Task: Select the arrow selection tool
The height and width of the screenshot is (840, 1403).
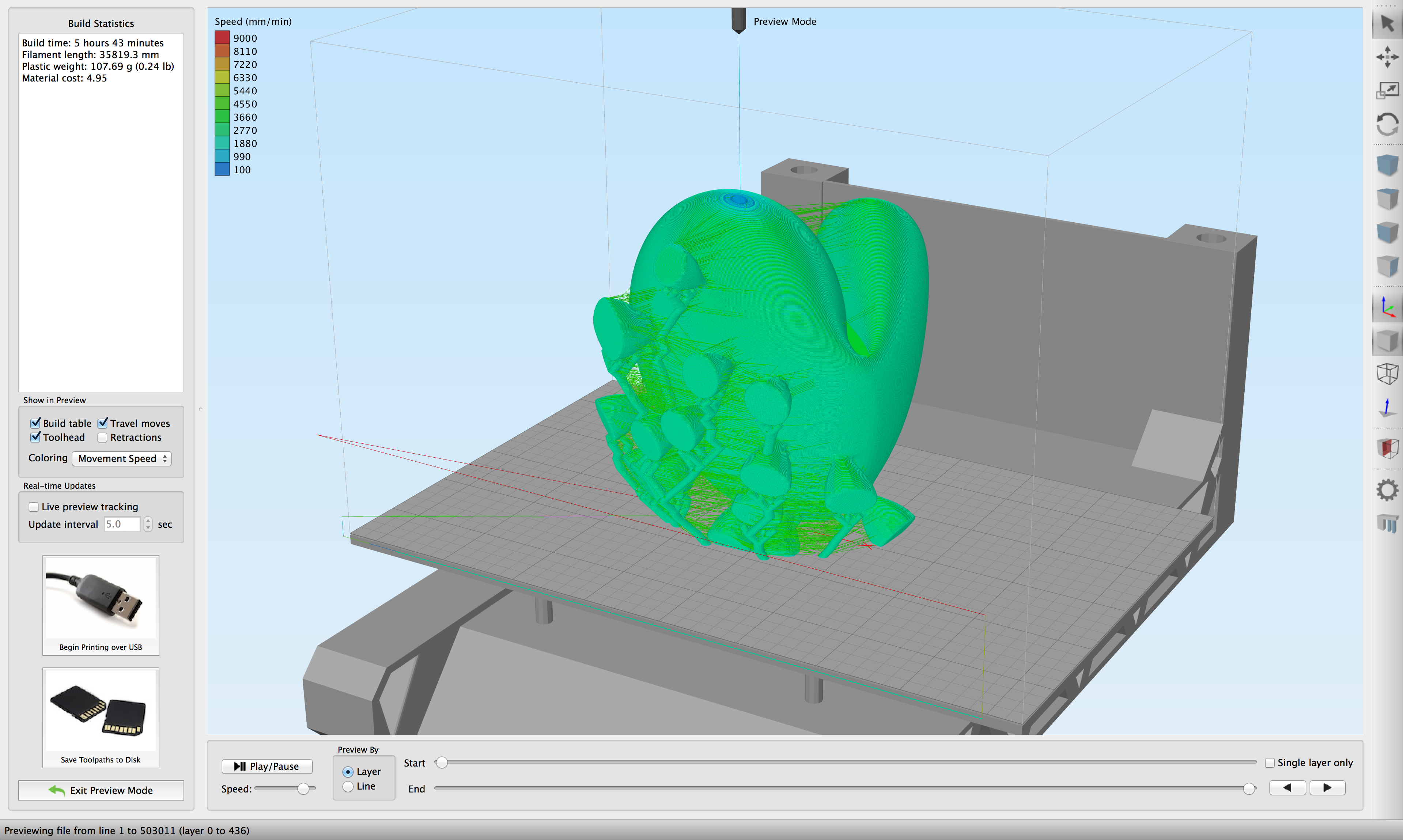Action: click(1388, 23)
